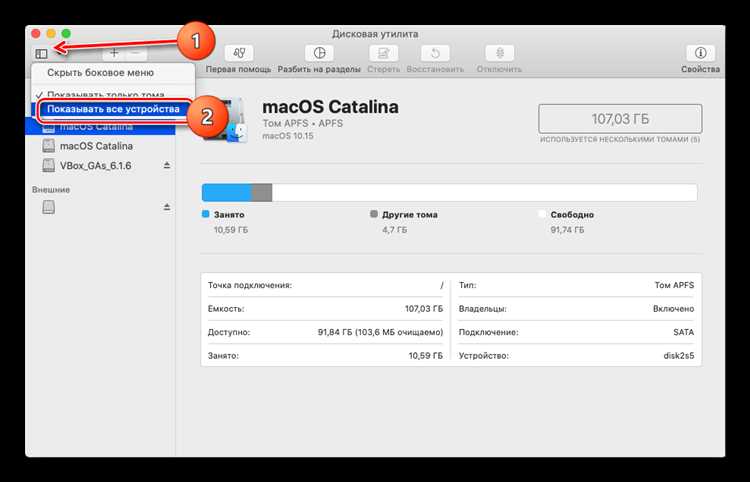Click the 107,03 ГБ capacity box

620,119
